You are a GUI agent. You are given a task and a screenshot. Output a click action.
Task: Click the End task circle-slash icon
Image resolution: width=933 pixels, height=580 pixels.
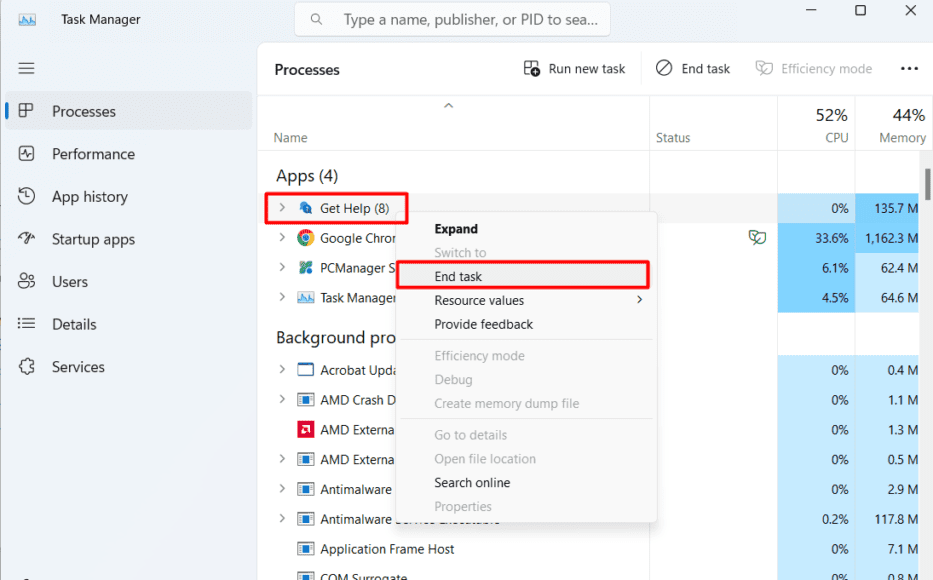664,68
